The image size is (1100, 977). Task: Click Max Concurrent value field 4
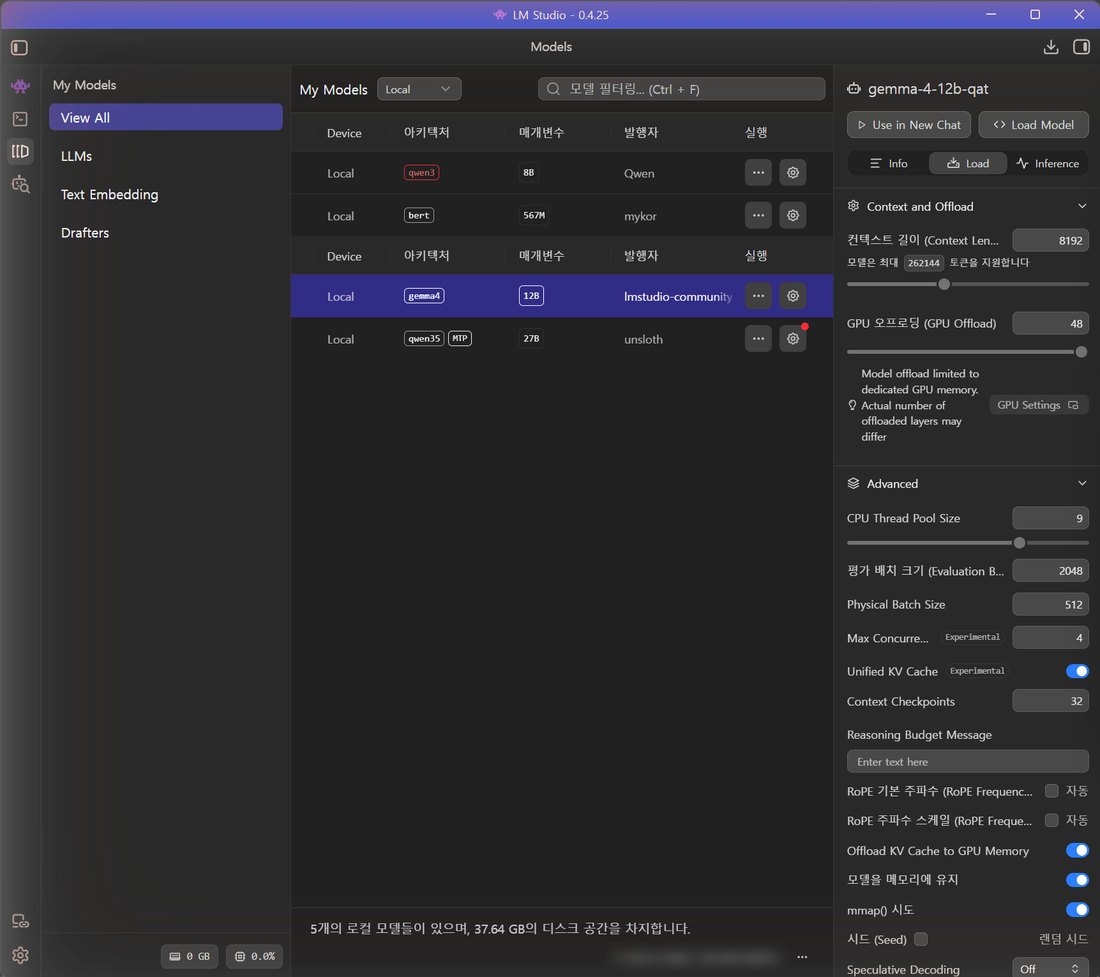(x=1050, y=638)
